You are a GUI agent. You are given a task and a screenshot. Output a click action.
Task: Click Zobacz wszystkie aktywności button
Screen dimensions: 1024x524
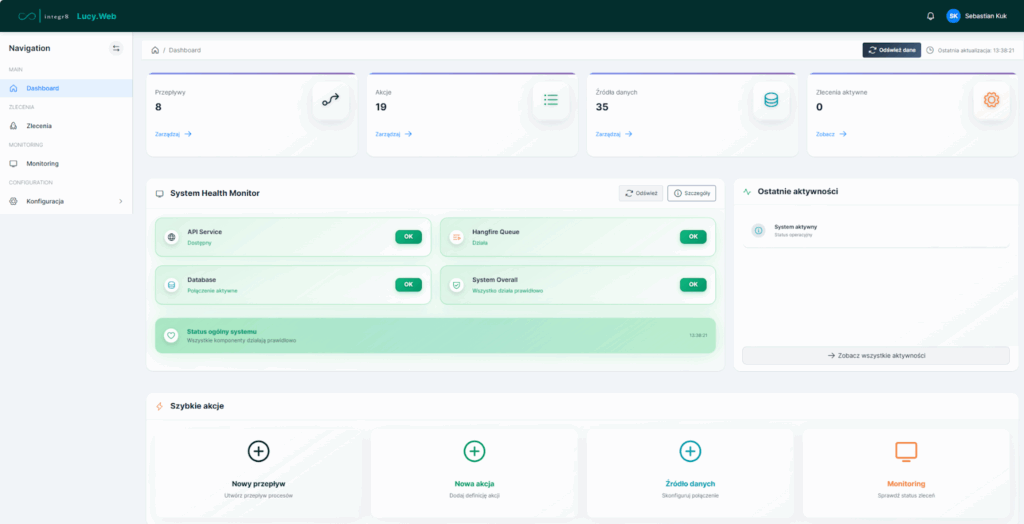(x=875, y=355)
